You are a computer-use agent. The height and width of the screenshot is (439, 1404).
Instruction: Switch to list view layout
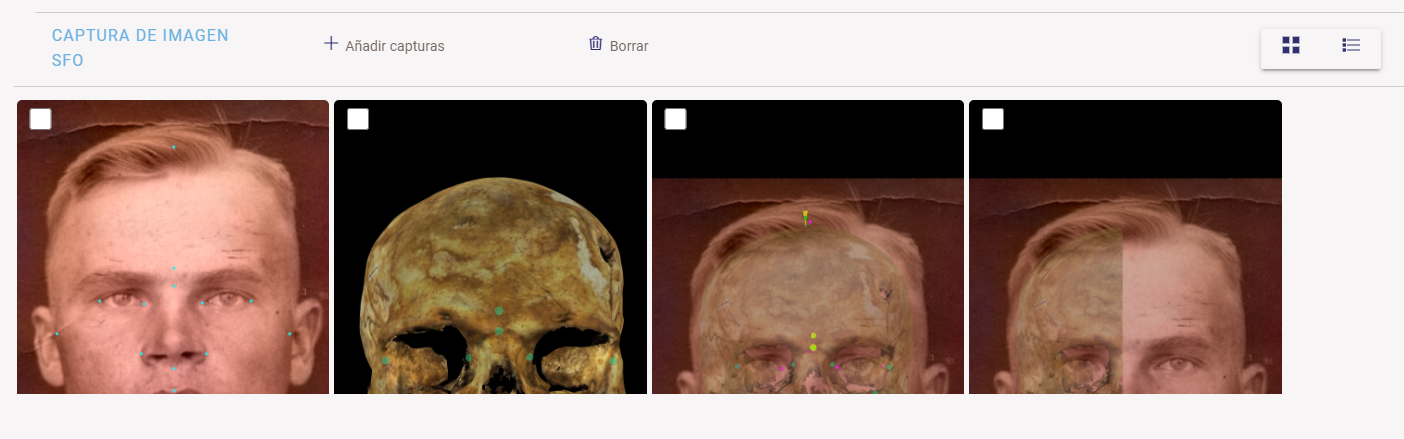coord(1351,45)
